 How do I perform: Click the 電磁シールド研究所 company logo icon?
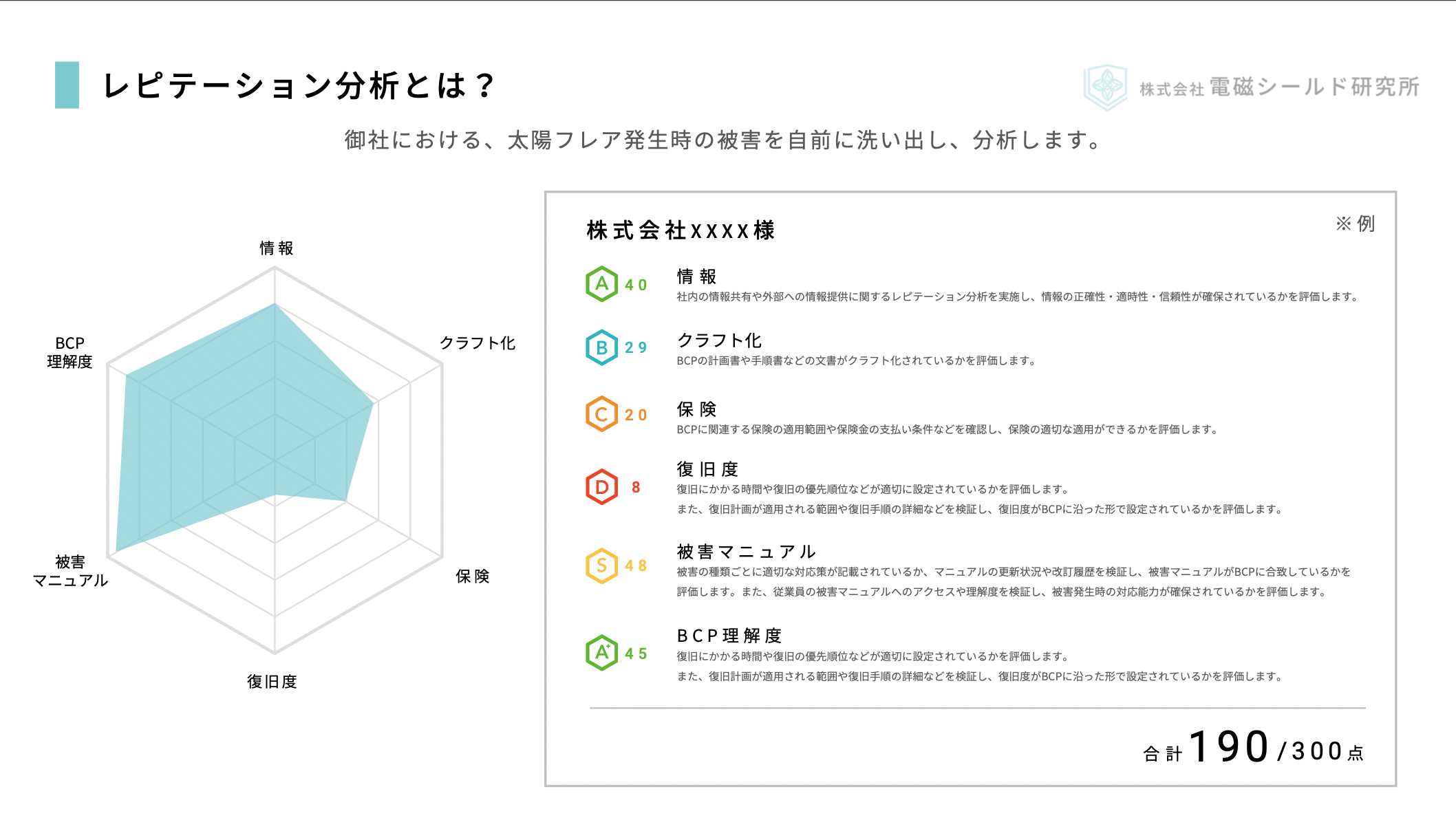click(1105, 87)
